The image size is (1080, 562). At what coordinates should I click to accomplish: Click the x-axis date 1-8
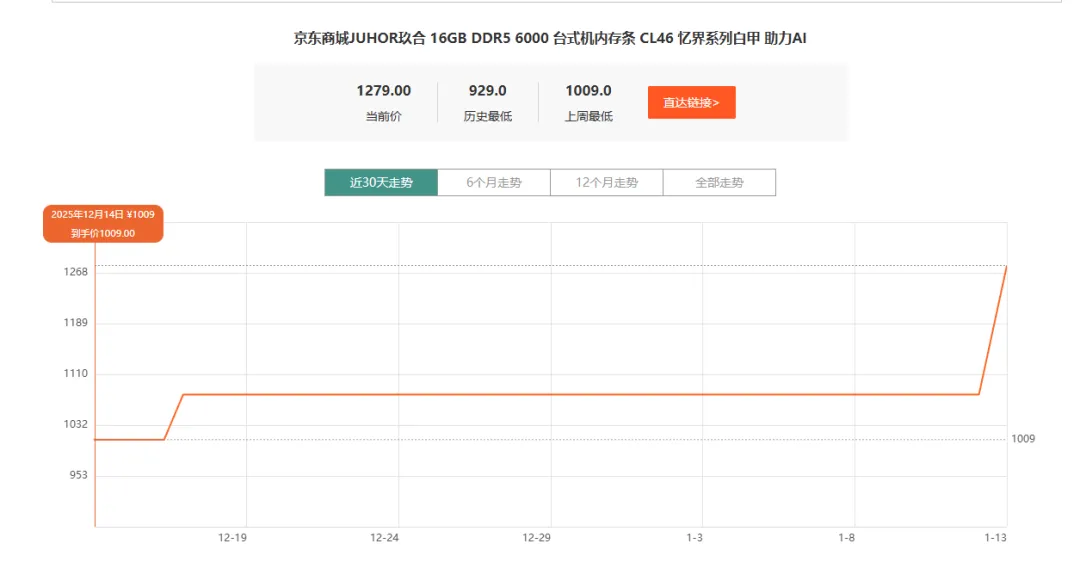pos(847,538)
